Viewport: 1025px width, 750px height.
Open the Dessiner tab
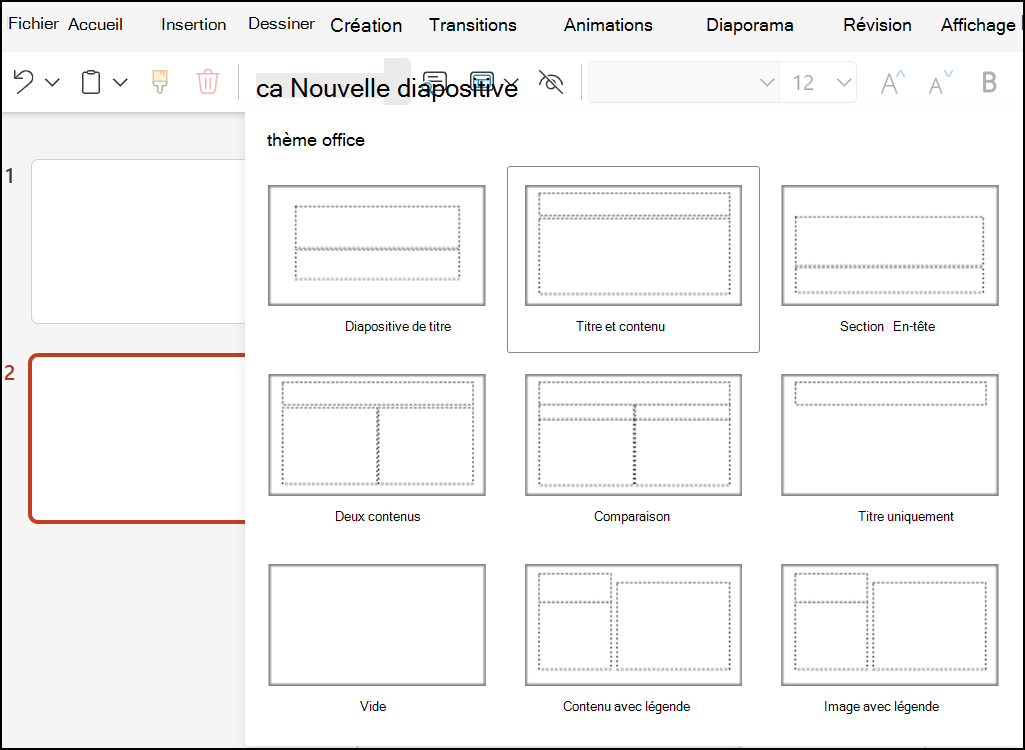(281, 24)
